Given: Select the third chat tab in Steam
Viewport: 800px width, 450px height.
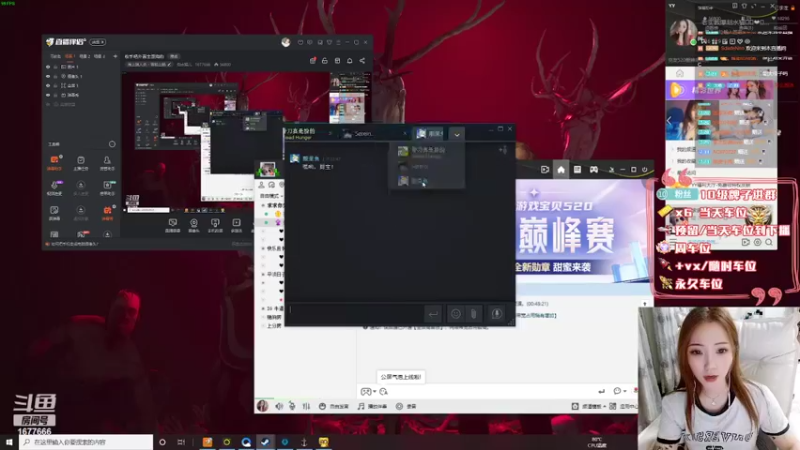Looking at the screenshot, I should point(430,134).
